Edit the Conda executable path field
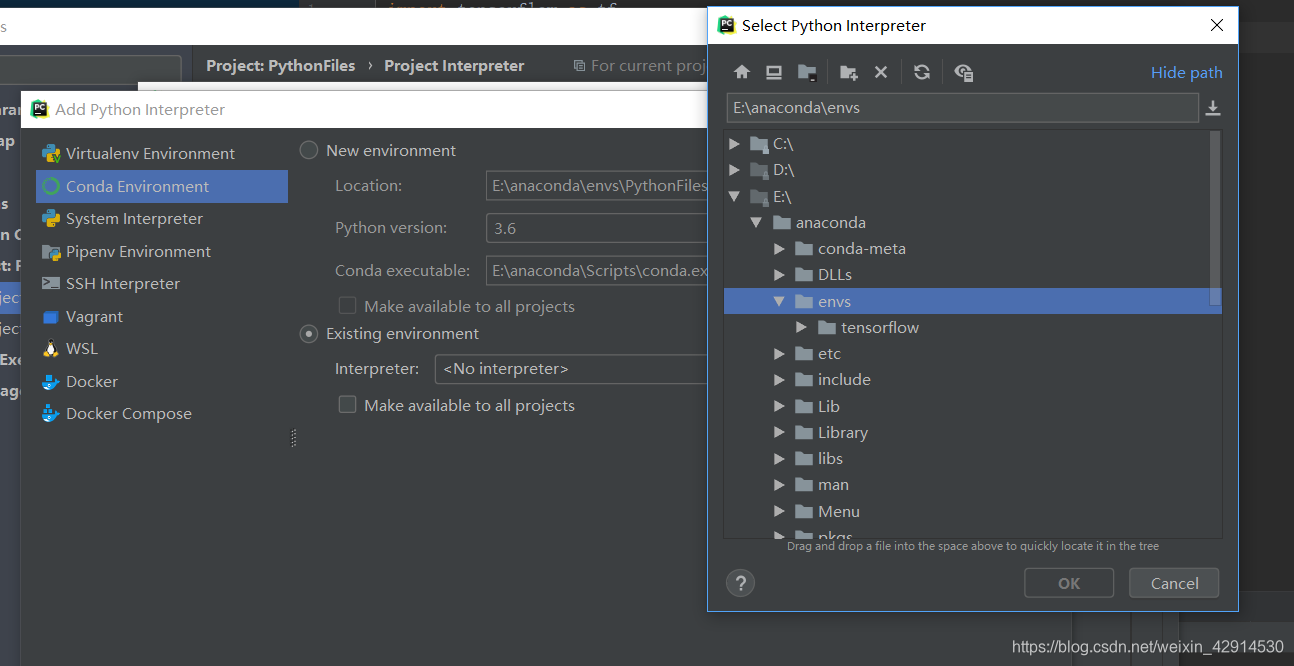 [597, 270]
